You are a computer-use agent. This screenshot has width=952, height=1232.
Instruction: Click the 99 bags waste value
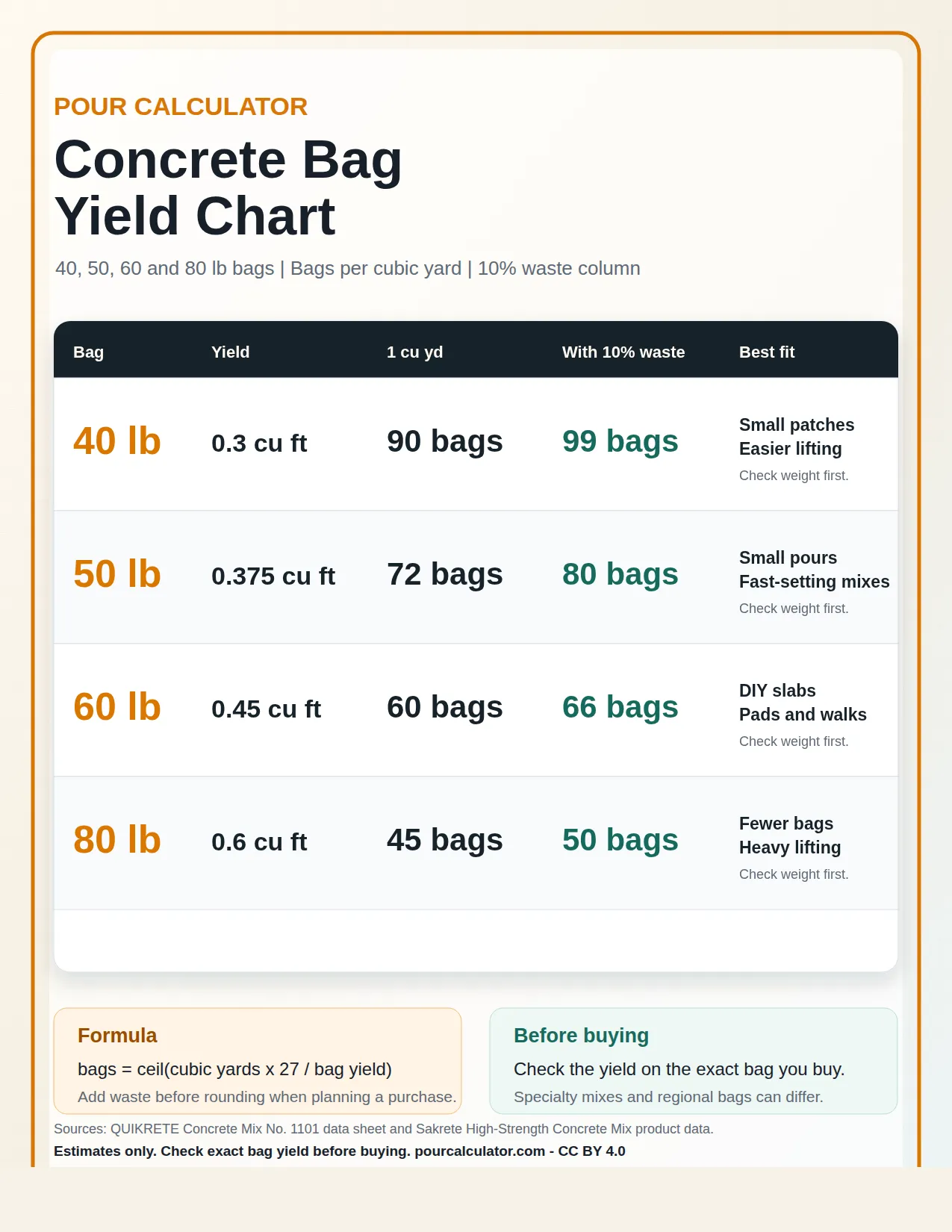(620, 441)
